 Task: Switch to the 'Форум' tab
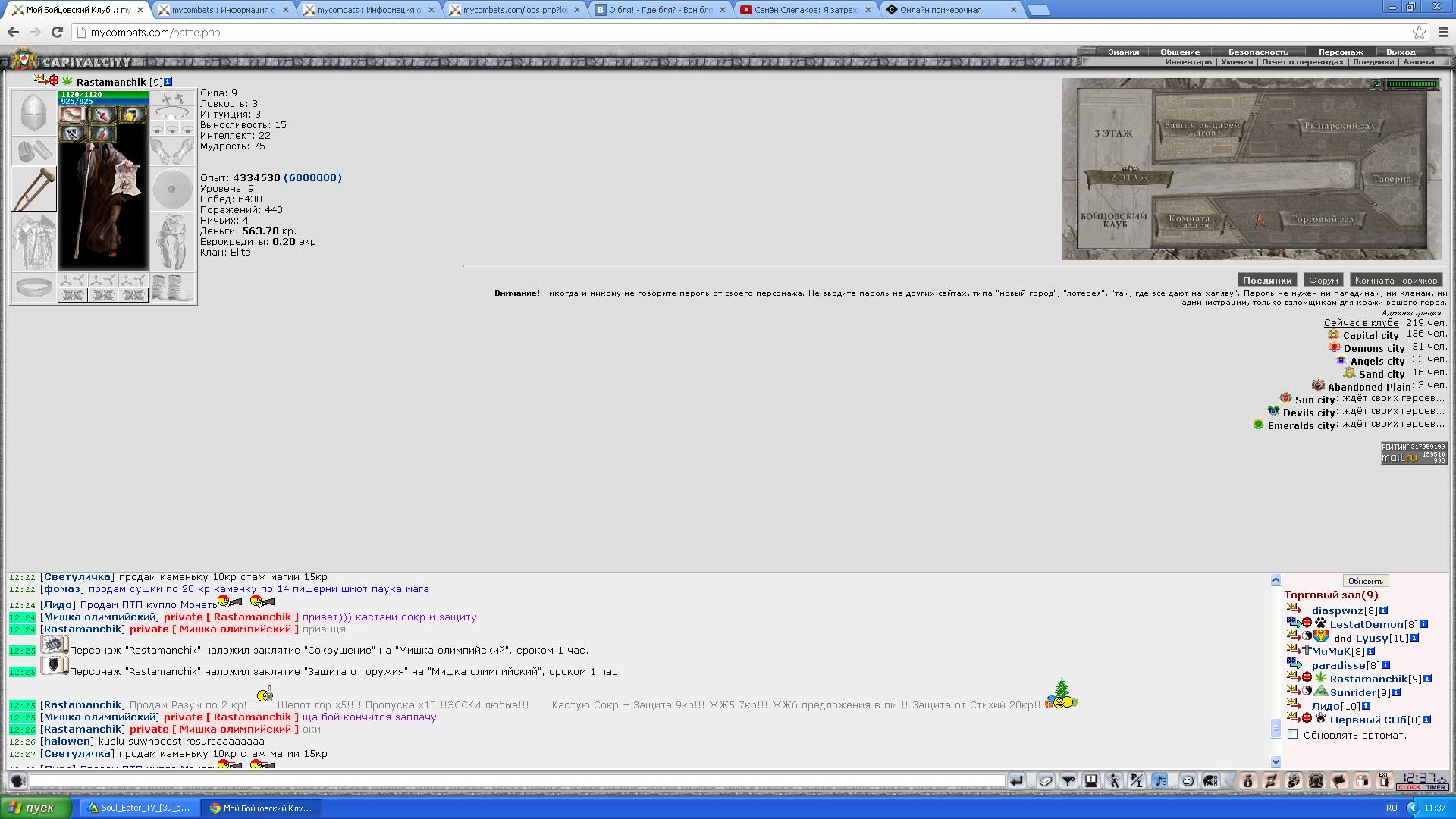(x=1323, y=280)
